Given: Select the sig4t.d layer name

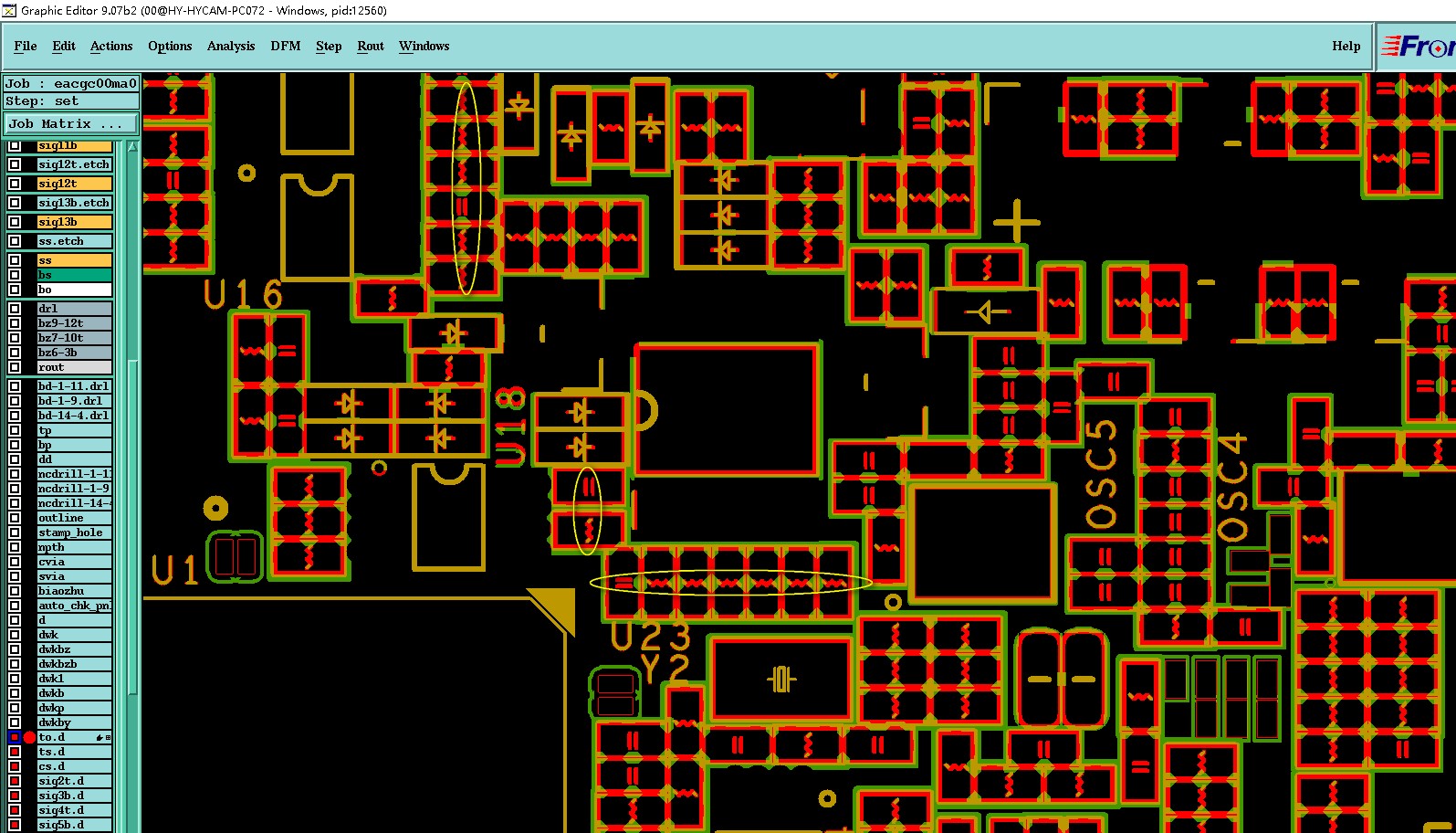Looking at the screenshot, I should click(74, 810).
